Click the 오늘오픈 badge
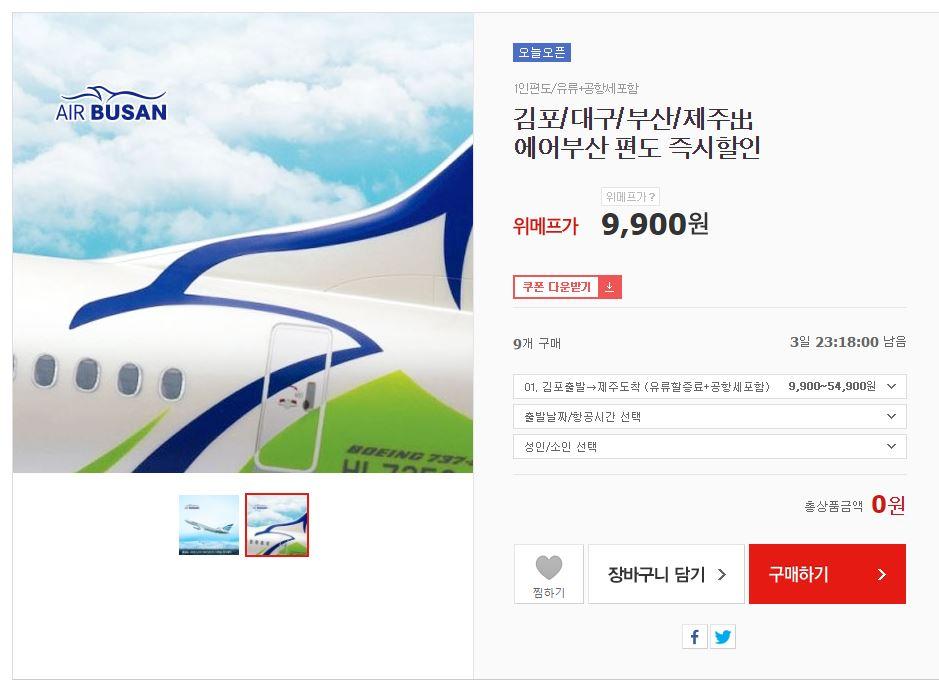The width and height of the screenshot is (939, 680). [541, 53]
